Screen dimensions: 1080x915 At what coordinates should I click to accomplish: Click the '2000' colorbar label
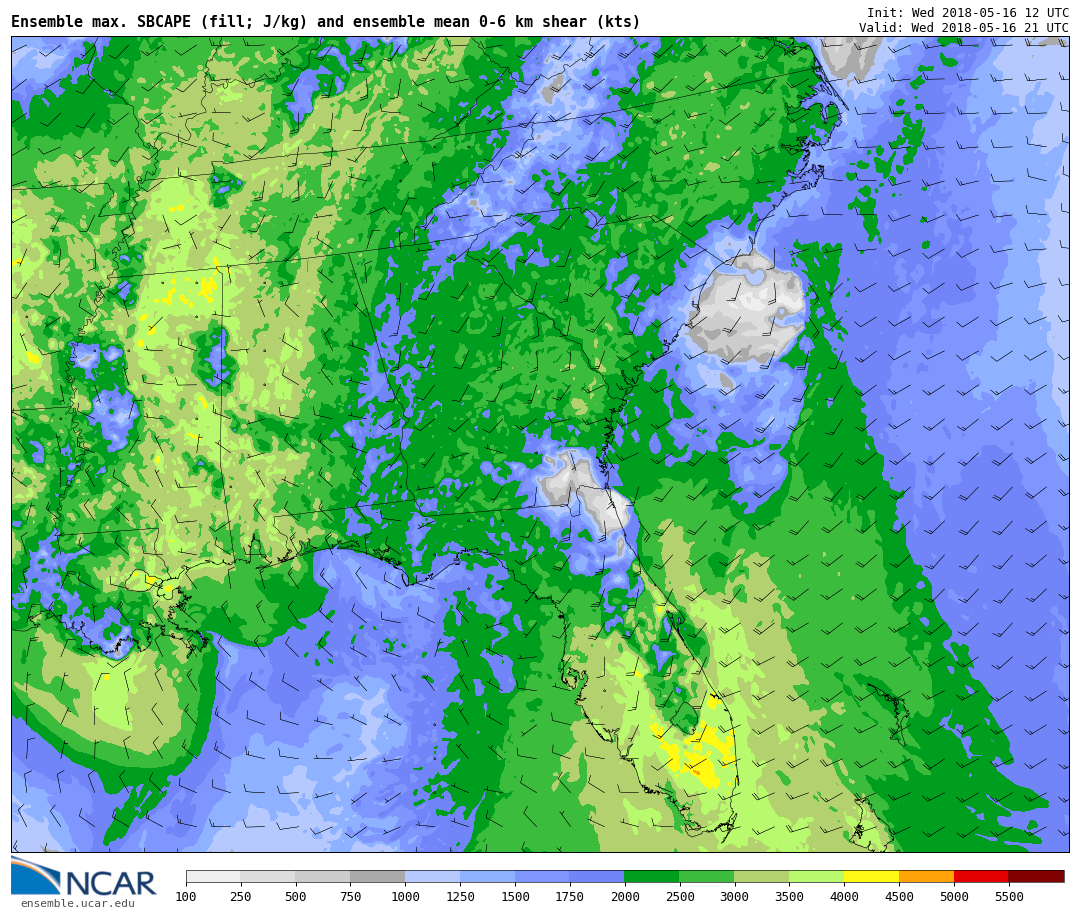click(625, 896)
